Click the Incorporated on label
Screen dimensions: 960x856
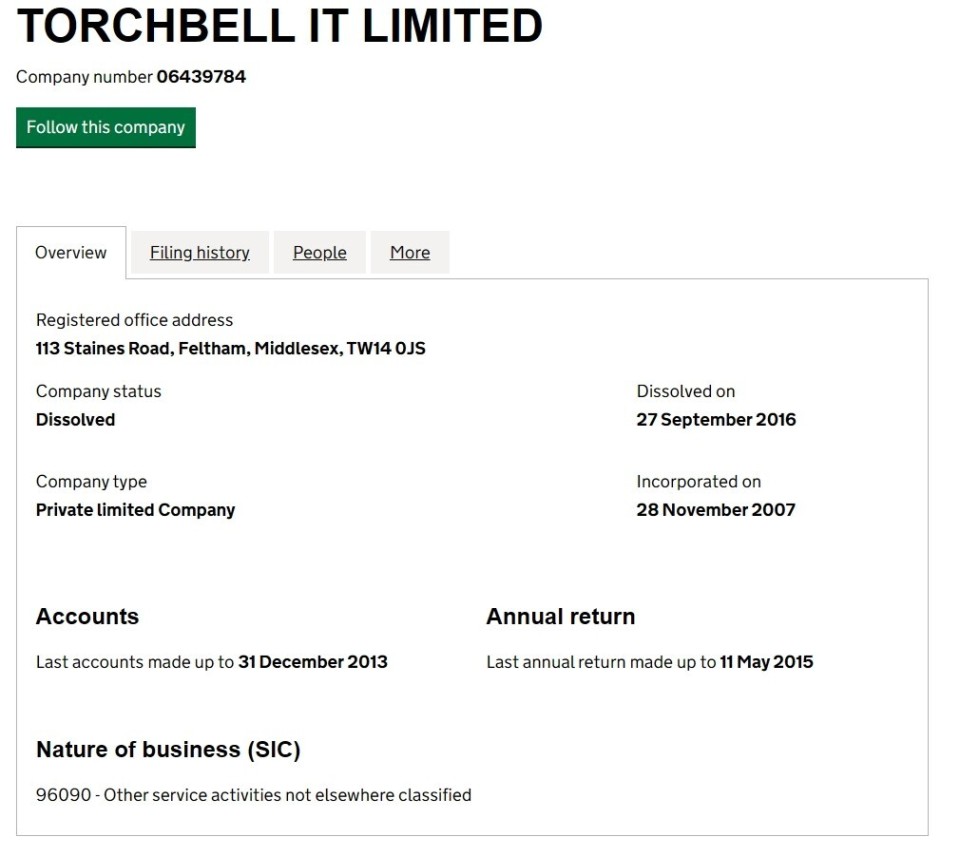click(x=699, y=481)
